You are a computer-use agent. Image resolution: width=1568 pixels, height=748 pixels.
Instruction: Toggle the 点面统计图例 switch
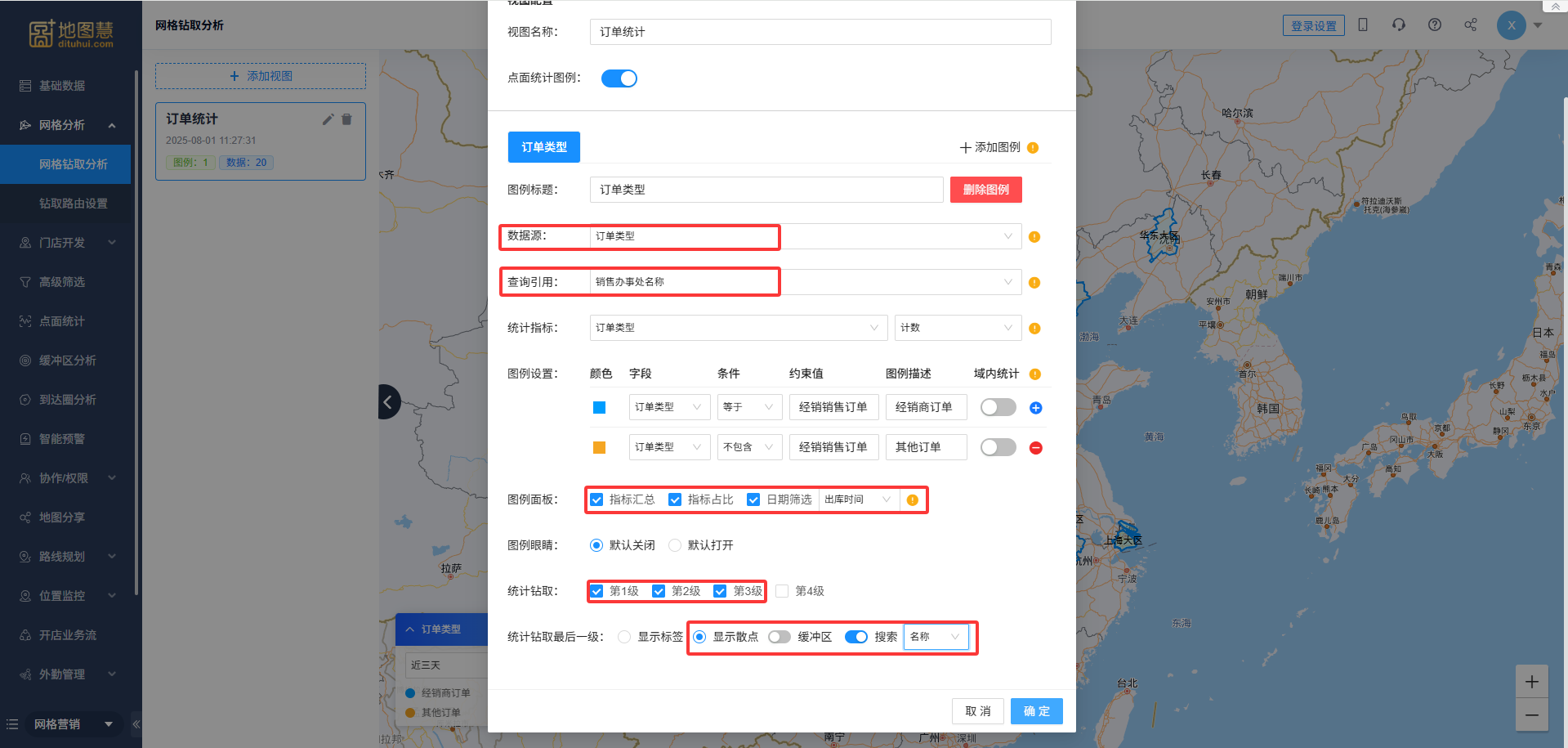[619, 78]
